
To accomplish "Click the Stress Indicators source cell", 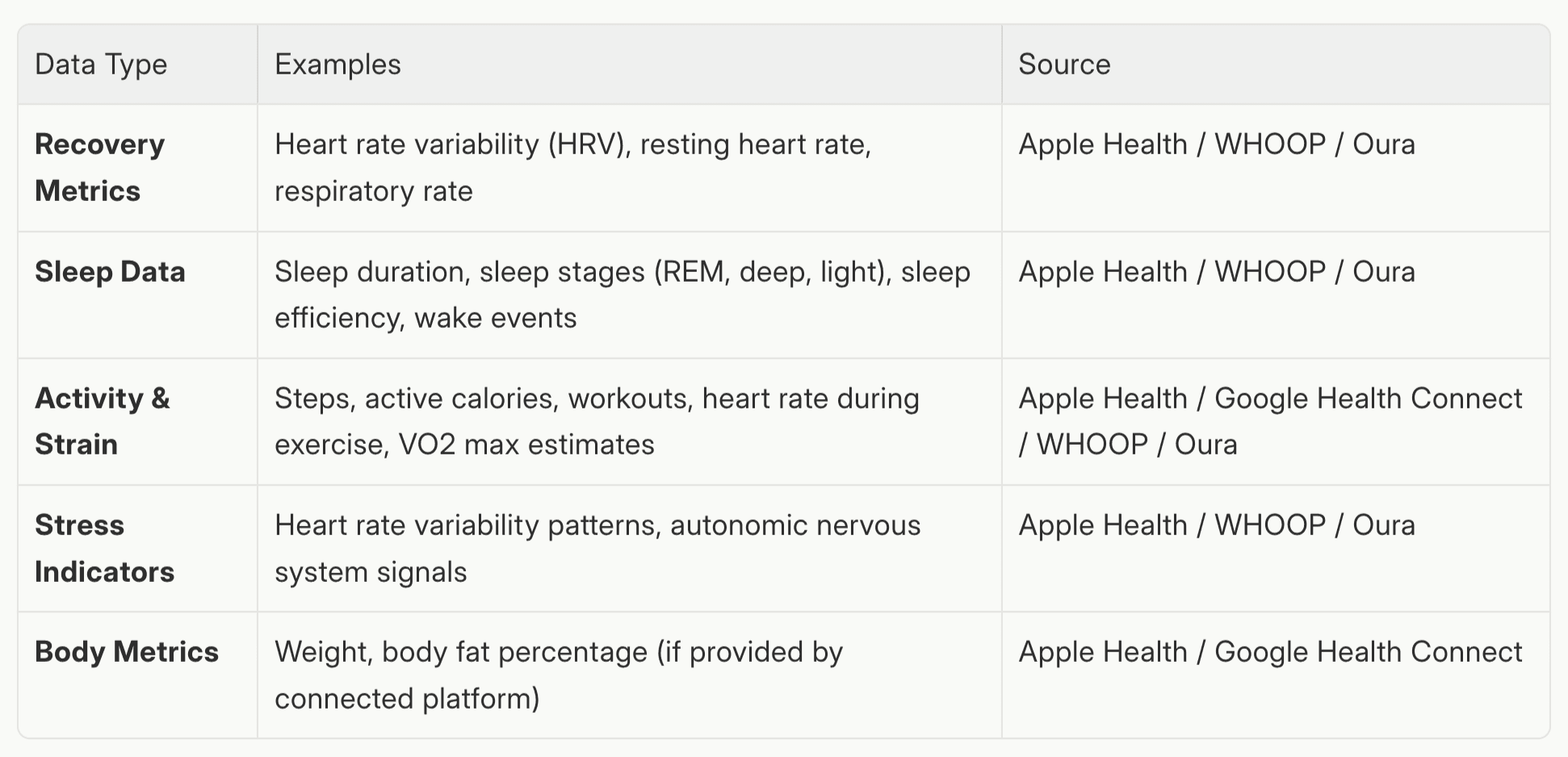I will click(x=1216, y=525).
